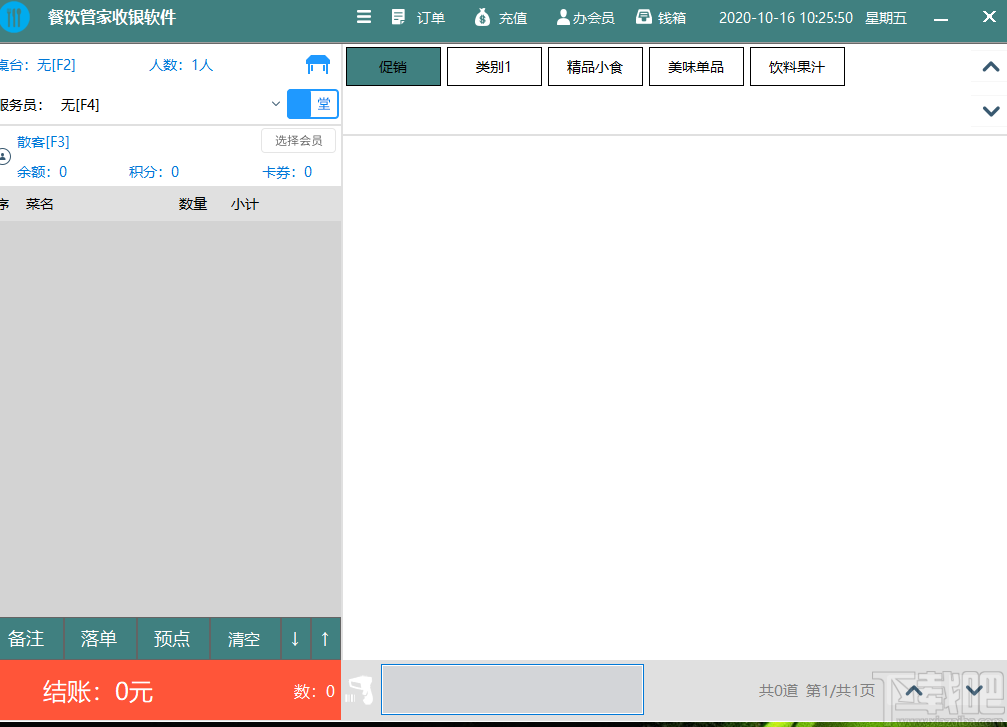Click the search input field at bottom
Image resolution: width=1007 pixels, height=727 pixels.
coord(512,689)
